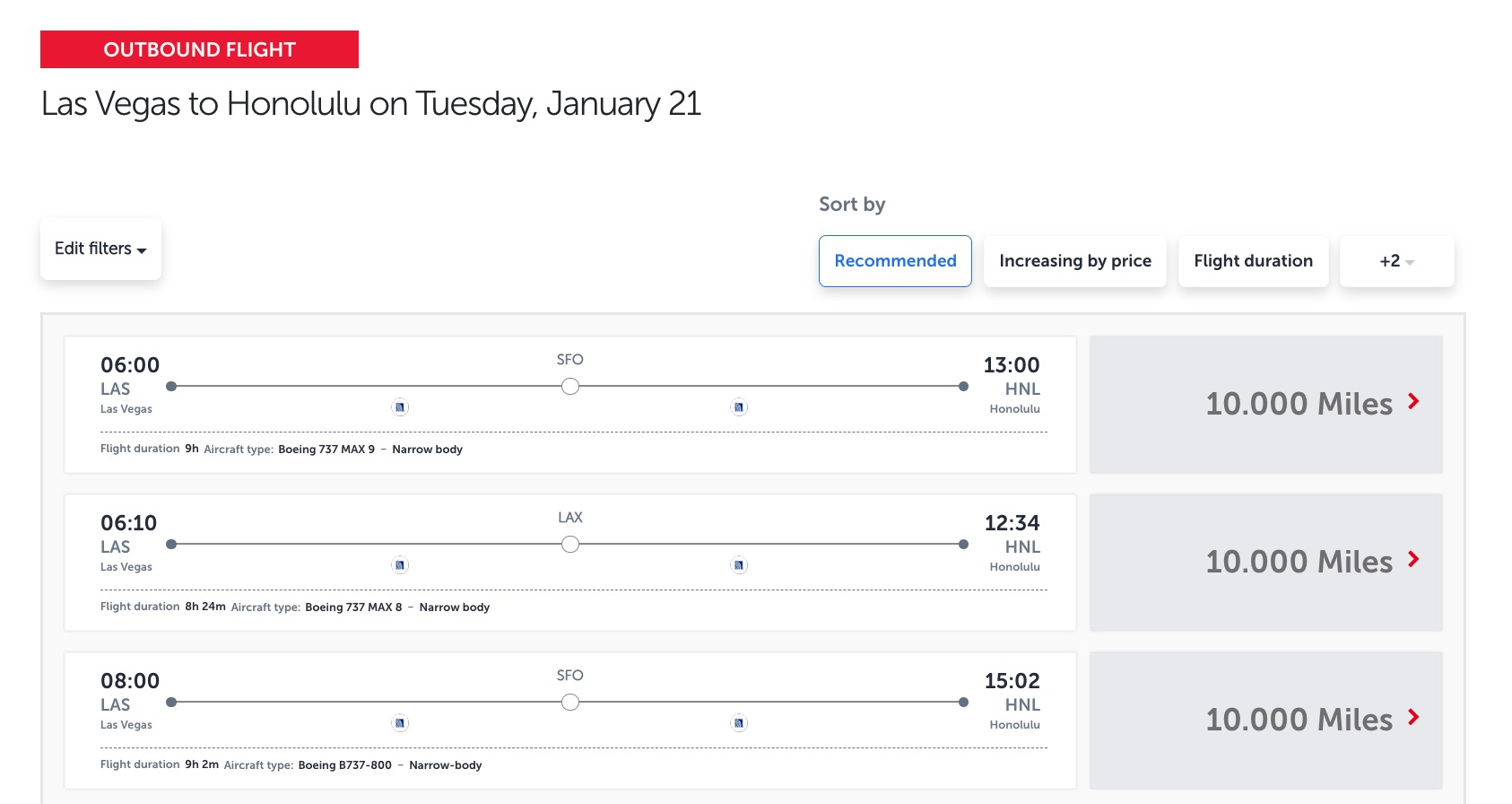Expand the +2 more sort options
Viewport: 1512px width, 804px height.
[x=1396, y=261]
